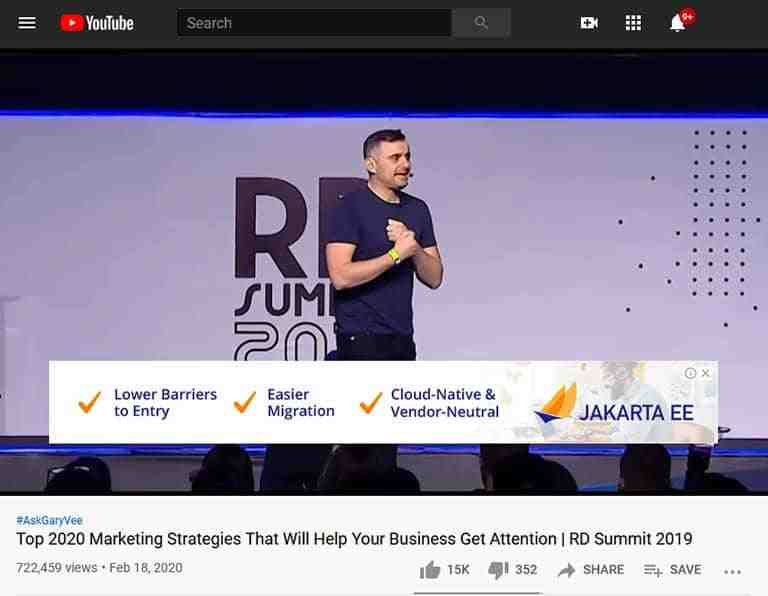Open the create video camera icon
Image resolution: width=768 pixels, height=596 pixels.
click(589, 23)
